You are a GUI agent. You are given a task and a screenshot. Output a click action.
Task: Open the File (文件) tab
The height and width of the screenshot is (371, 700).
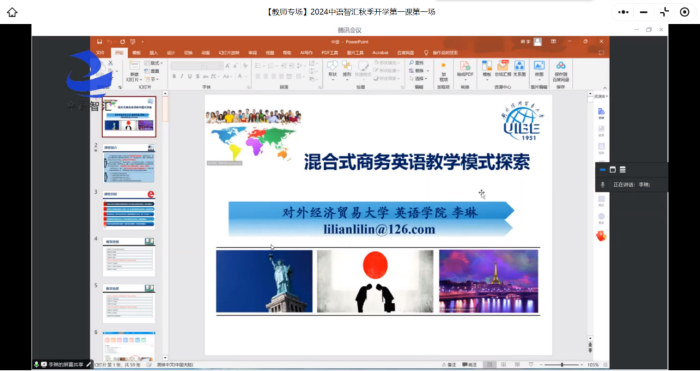[x=100, y=53]
